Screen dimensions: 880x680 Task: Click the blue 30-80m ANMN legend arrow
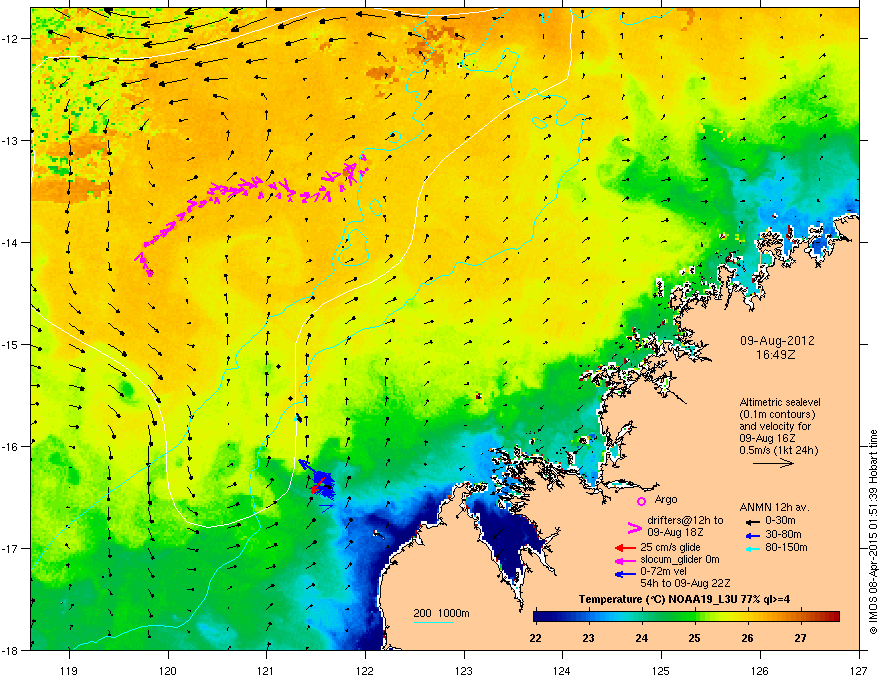tap(753, 536)
